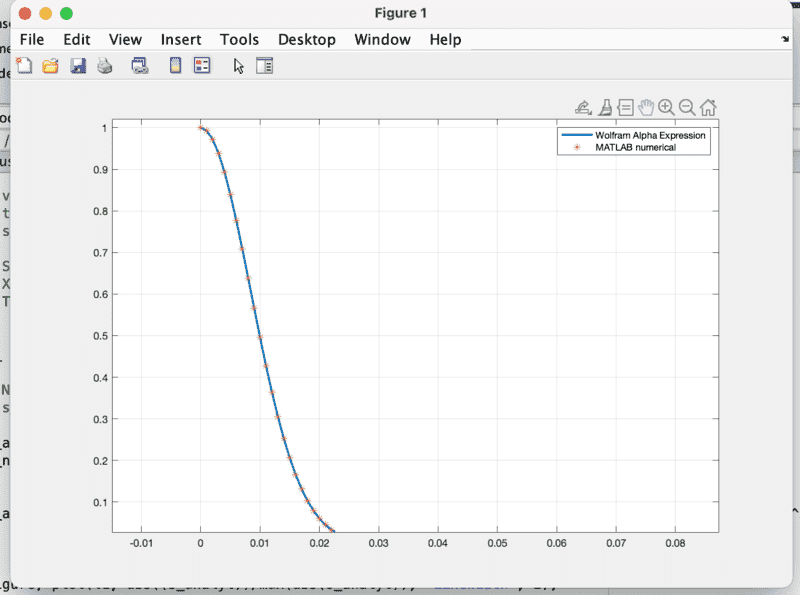Click the Insert Colorbar toolbar icon

pos(175,66)
